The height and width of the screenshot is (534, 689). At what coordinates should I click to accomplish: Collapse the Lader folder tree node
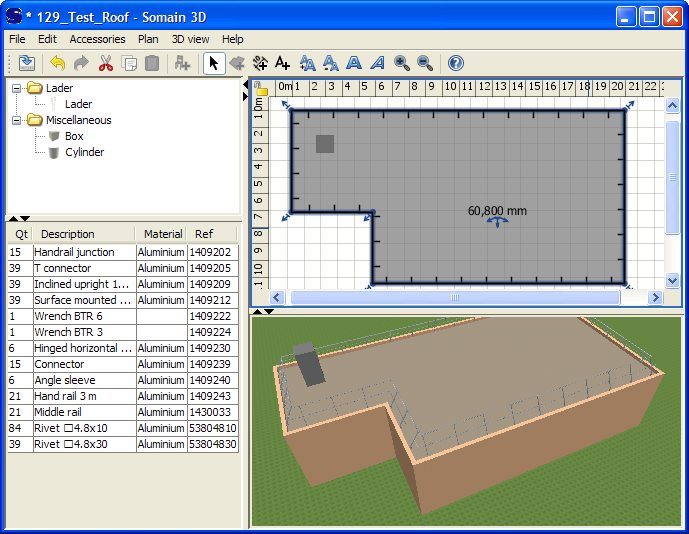pyautogui.click(x=17, y=88)
